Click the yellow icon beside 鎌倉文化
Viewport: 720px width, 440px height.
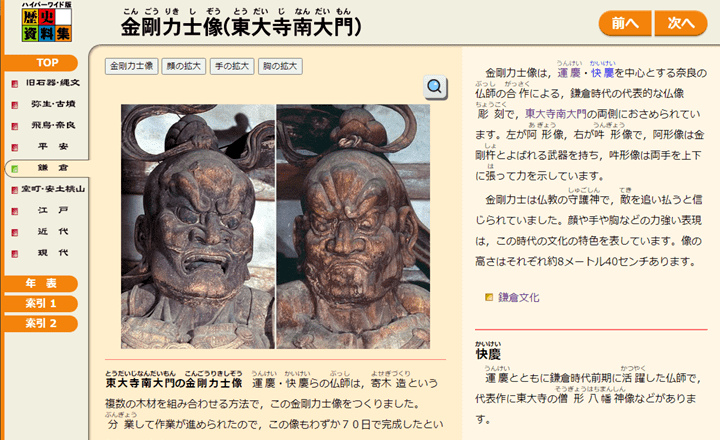pyautogui.click(x=489, y=298)
